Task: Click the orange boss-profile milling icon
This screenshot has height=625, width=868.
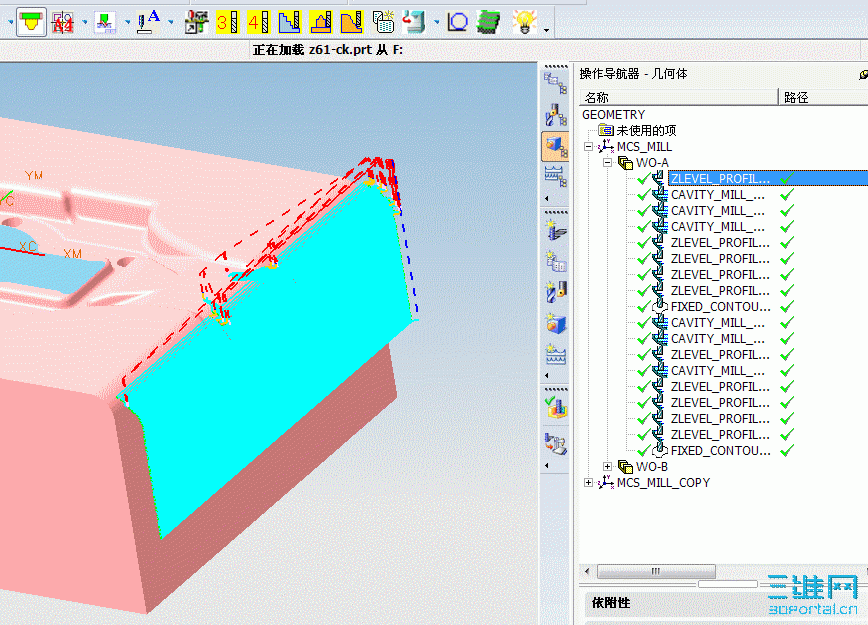Action: coord(321,23)
